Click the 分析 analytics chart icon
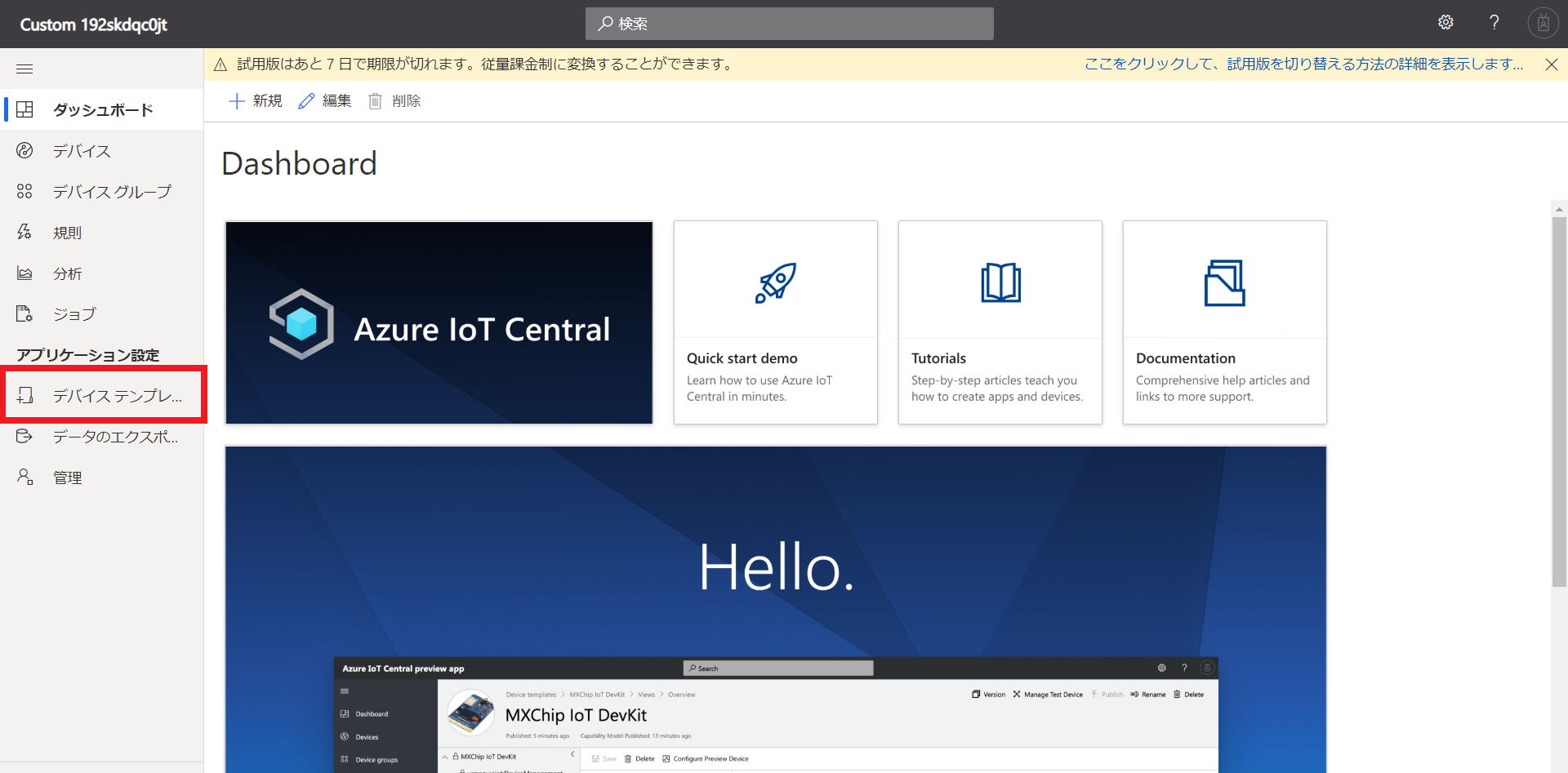The width and height of the screenshot is (1568, 773). 24,273
